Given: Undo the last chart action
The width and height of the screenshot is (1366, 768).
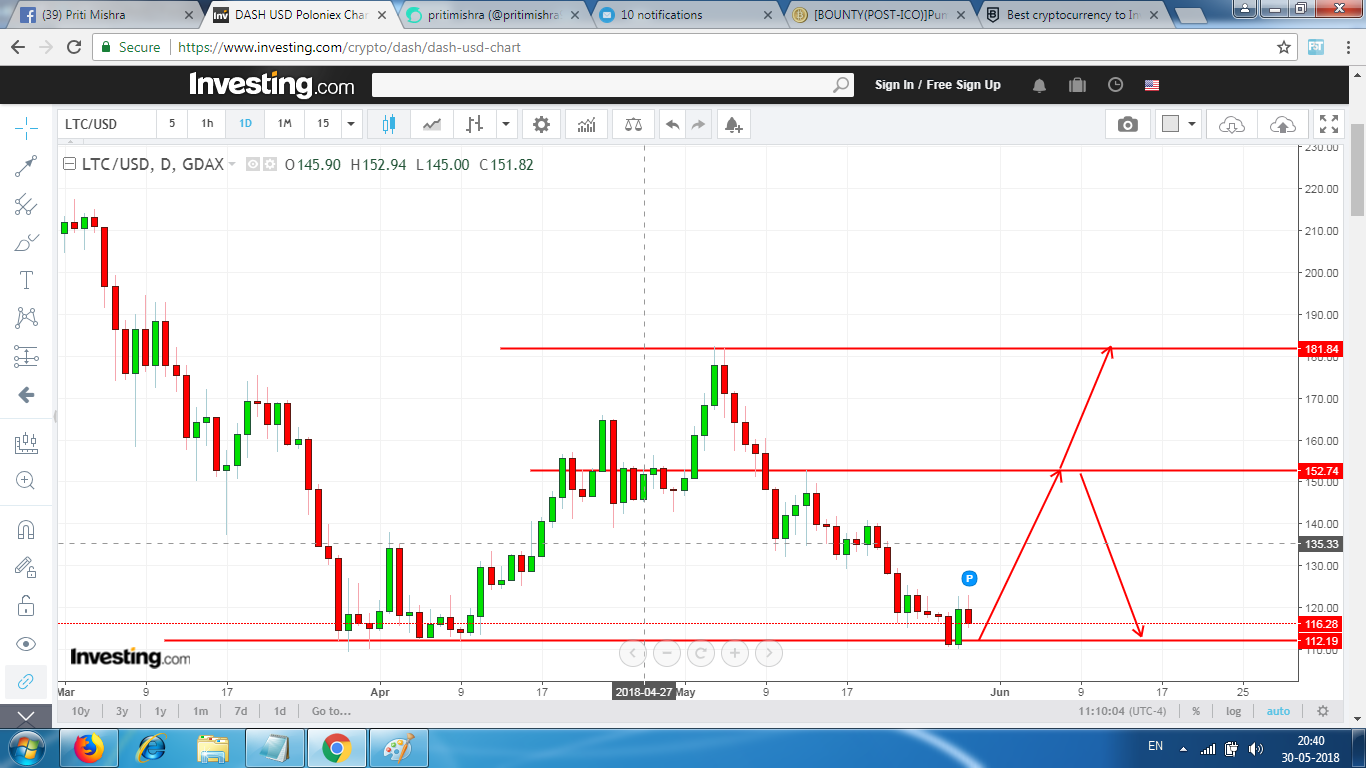Looking at the screenshot, I should pyautogui.click(x=673, y=124).
